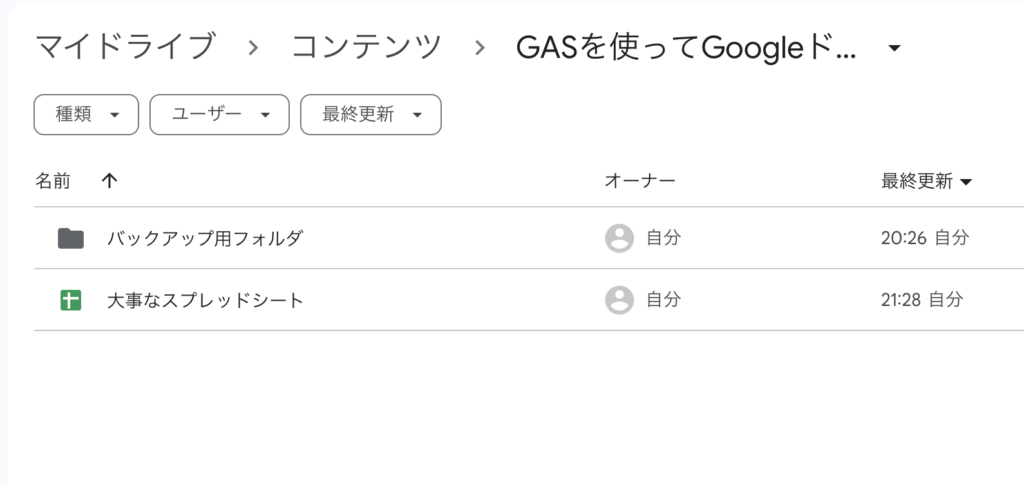Click the chevron separator after マイドライブ
This screenshot has width=1024, height=487.
click(253, 47)
